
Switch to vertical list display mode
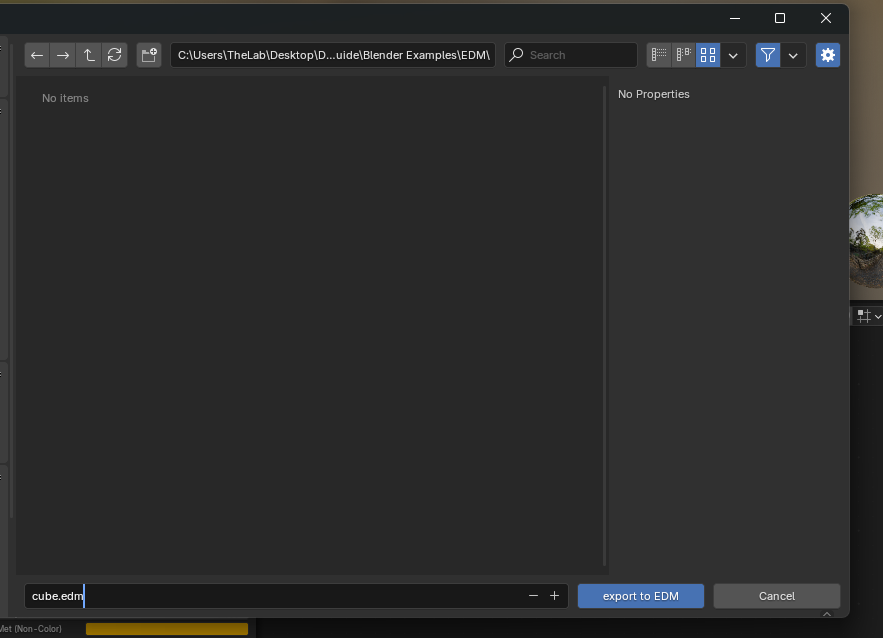pyautogui.click(x=659, y=55)
